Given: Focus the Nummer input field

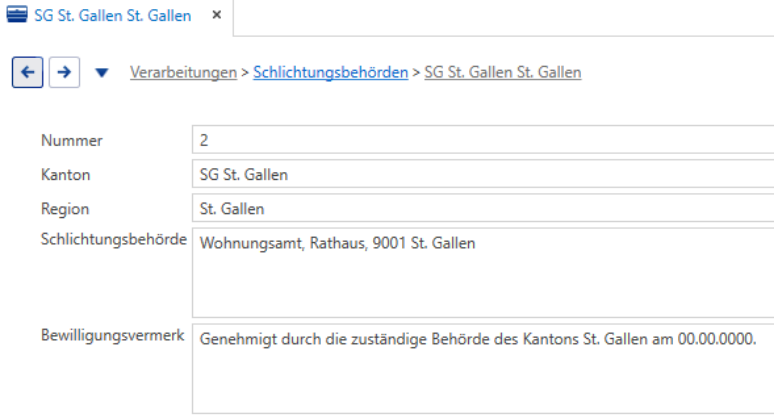Looking at the screenshot, I should pos(483,140).
